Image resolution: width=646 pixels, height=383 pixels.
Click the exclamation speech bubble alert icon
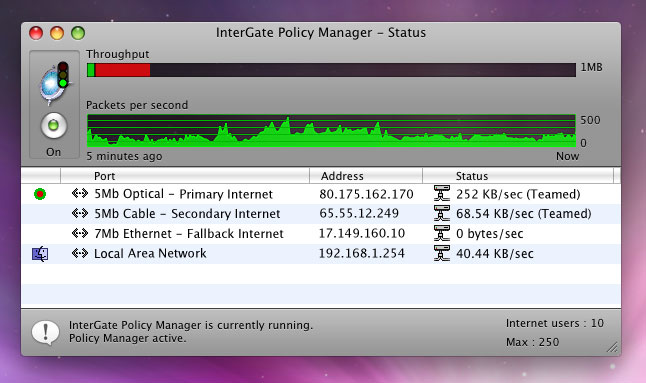(x=45, y=332)
